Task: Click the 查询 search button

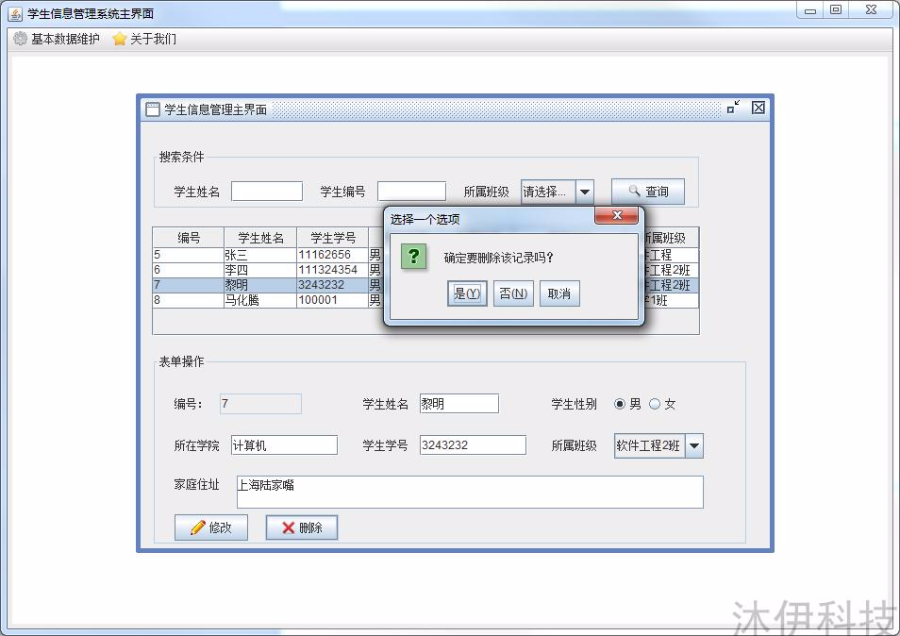Action: point(648,191)
